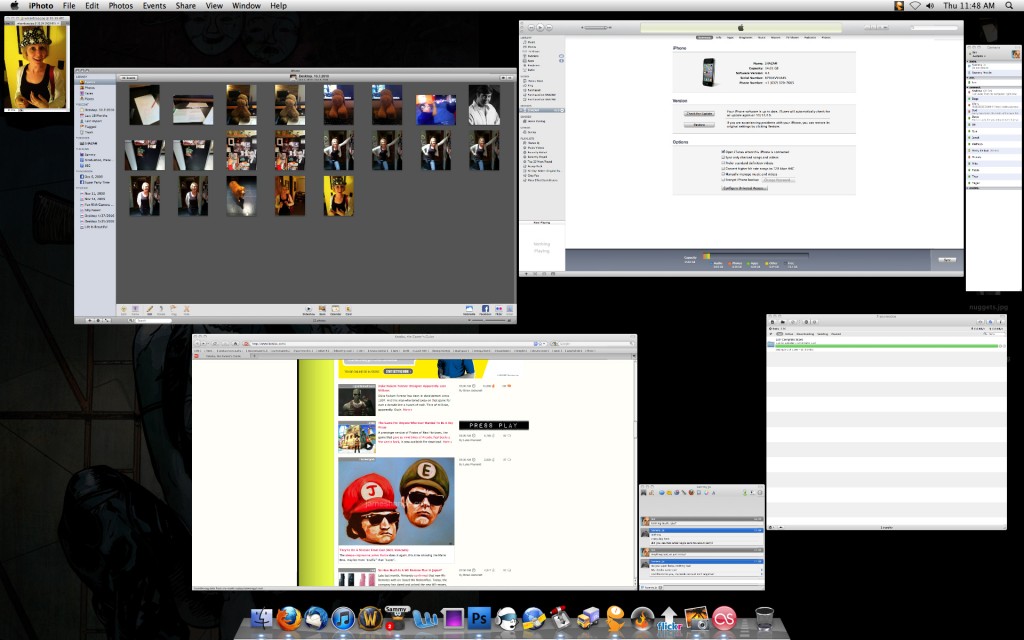Enable 'Manually manage music and videos'
Screen dimensions: 1024x640
[x=724, y=174]
